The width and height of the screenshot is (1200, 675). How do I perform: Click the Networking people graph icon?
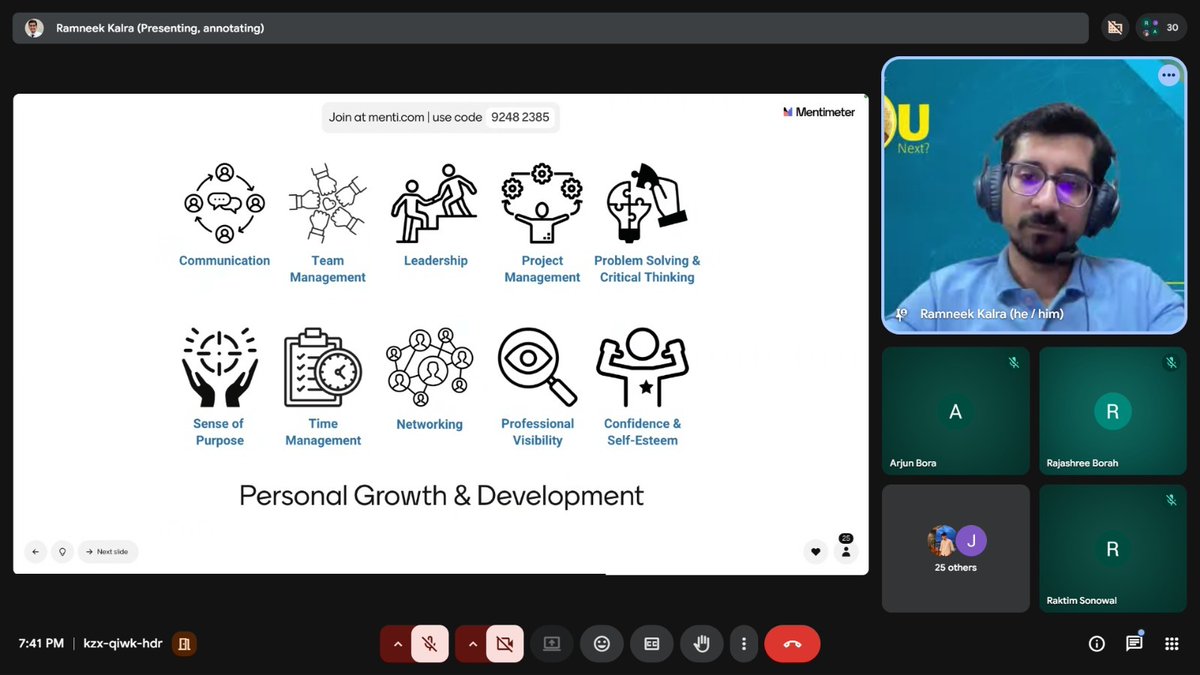[x=430, y=367]
